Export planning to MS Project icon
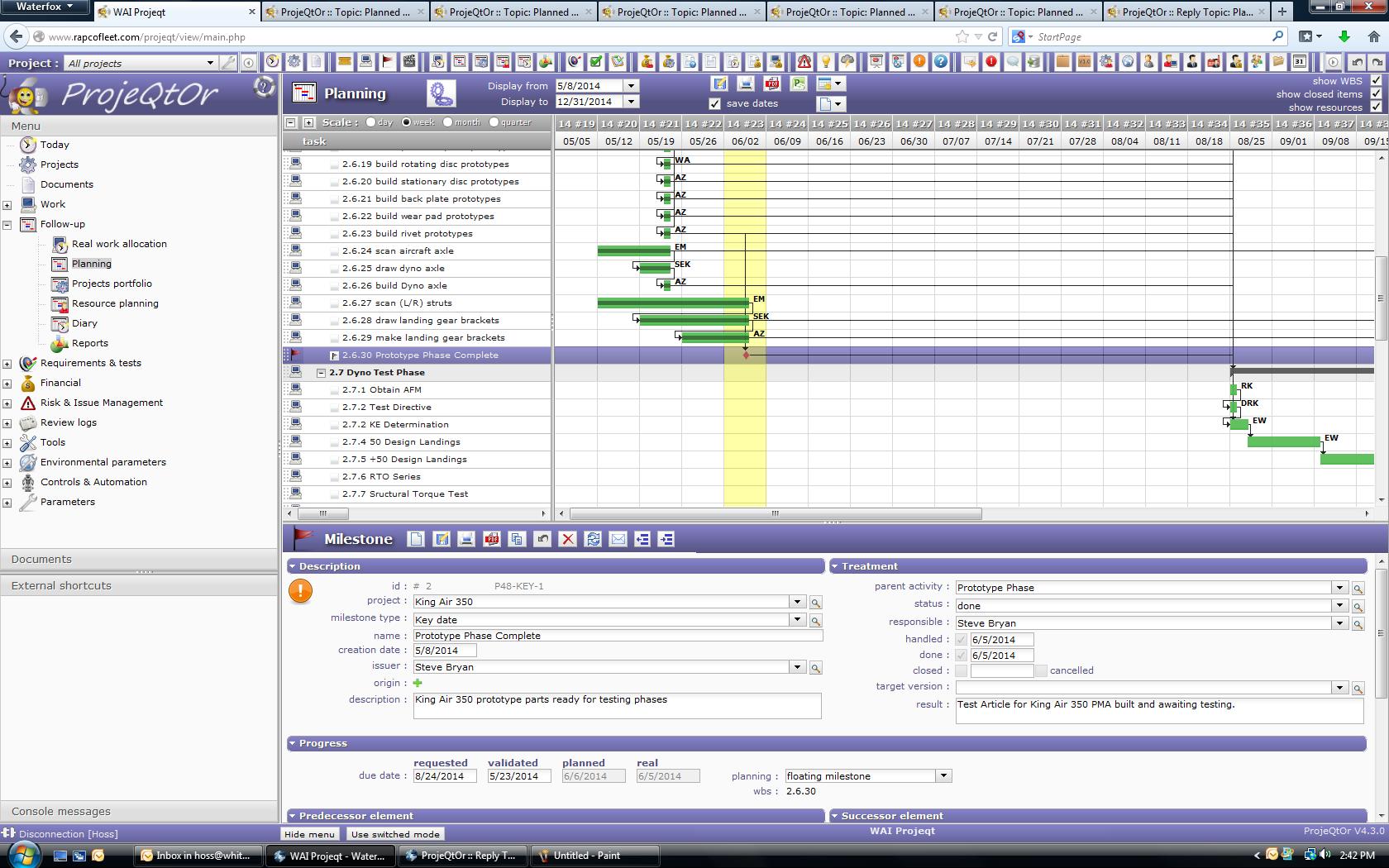This screenshot has width=1389, height=868. click(x=799, y=83)
